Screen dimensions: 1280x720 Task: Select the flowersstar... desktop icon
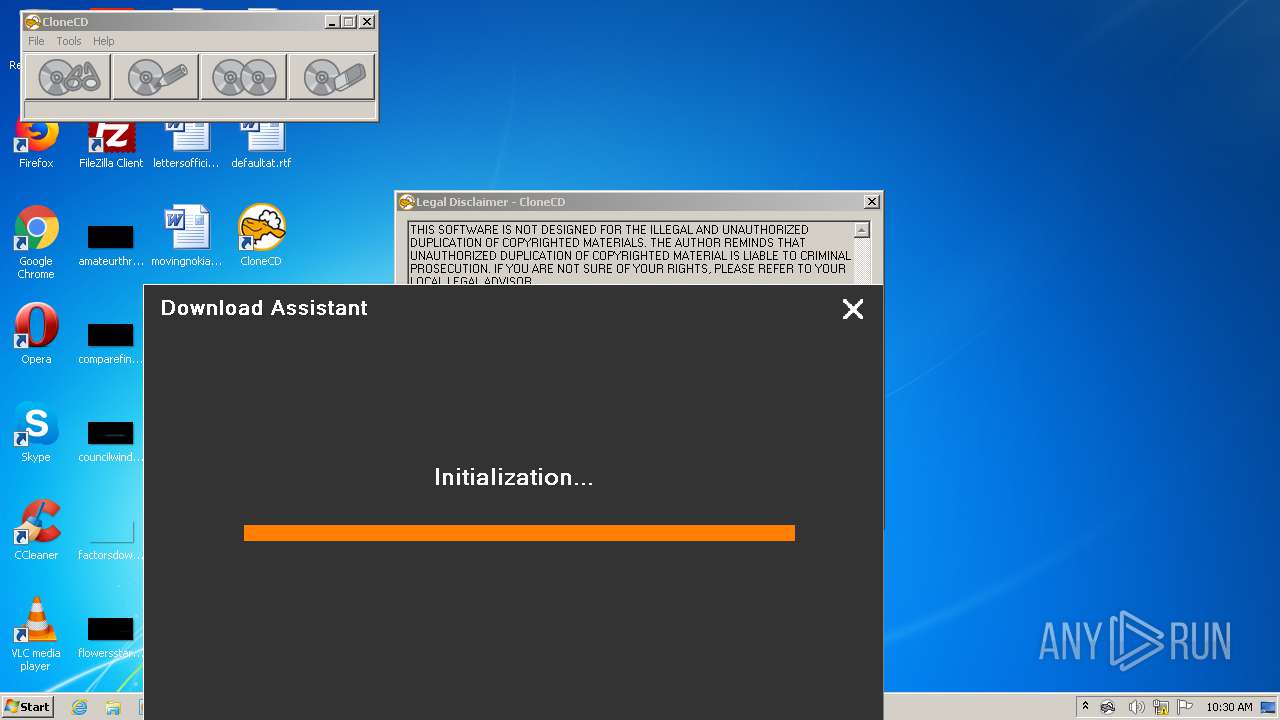[111, 637]
